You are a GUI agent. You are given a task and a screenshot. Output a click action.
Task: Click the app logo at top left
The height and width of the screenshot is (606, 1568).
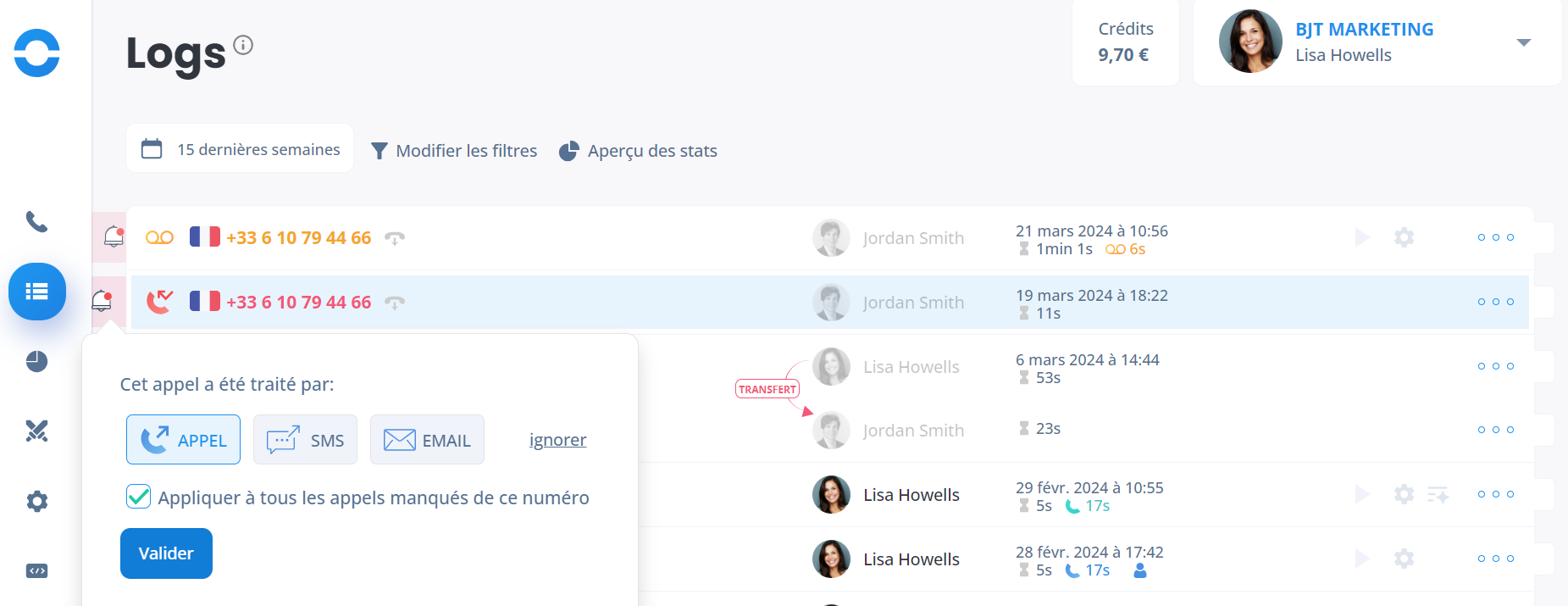click(36, 53)
